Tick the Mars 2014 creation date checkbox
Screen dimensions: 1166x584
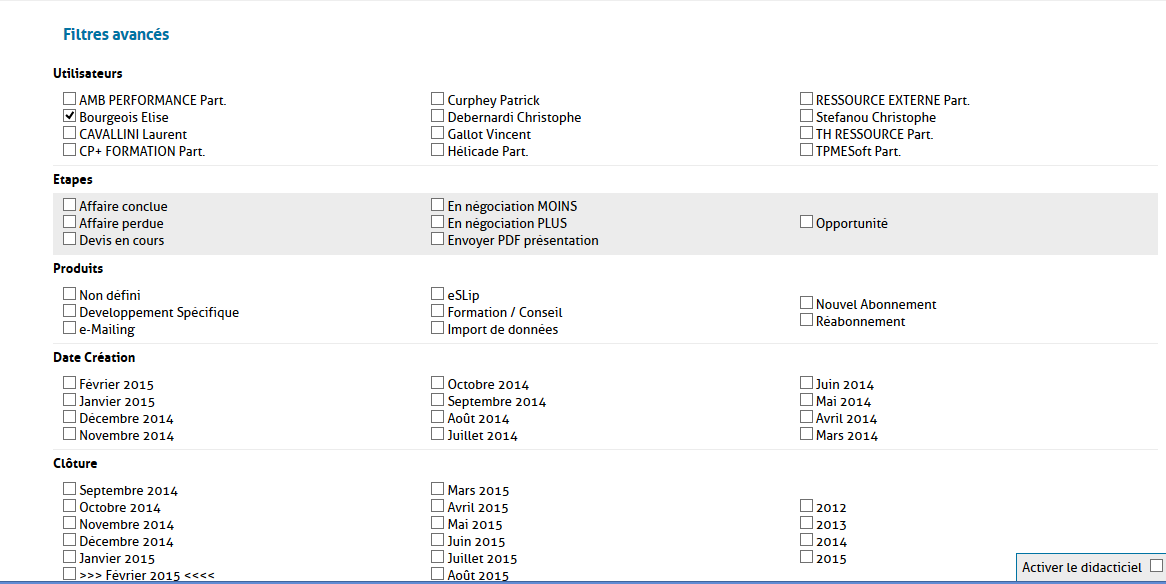(x=806, y=434)
